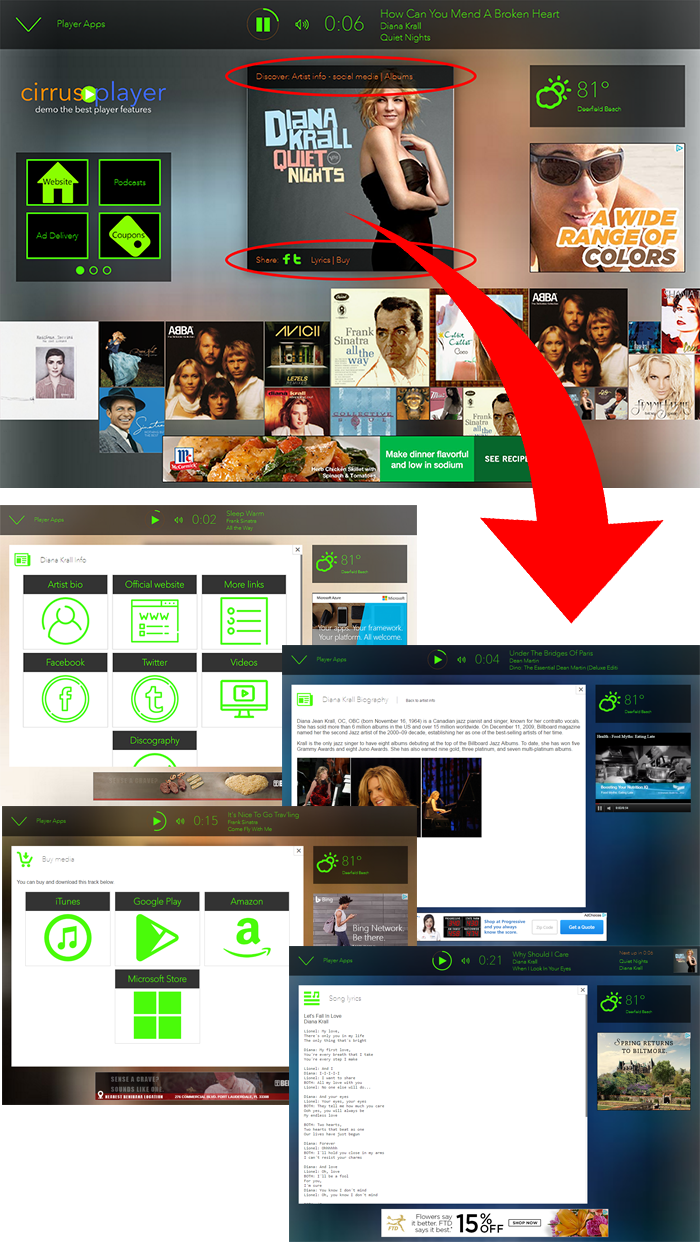This screenshot has width=700, height=1242.
Task: Close the Diana Krall Info panel
Action: click(x=297, y=550)
